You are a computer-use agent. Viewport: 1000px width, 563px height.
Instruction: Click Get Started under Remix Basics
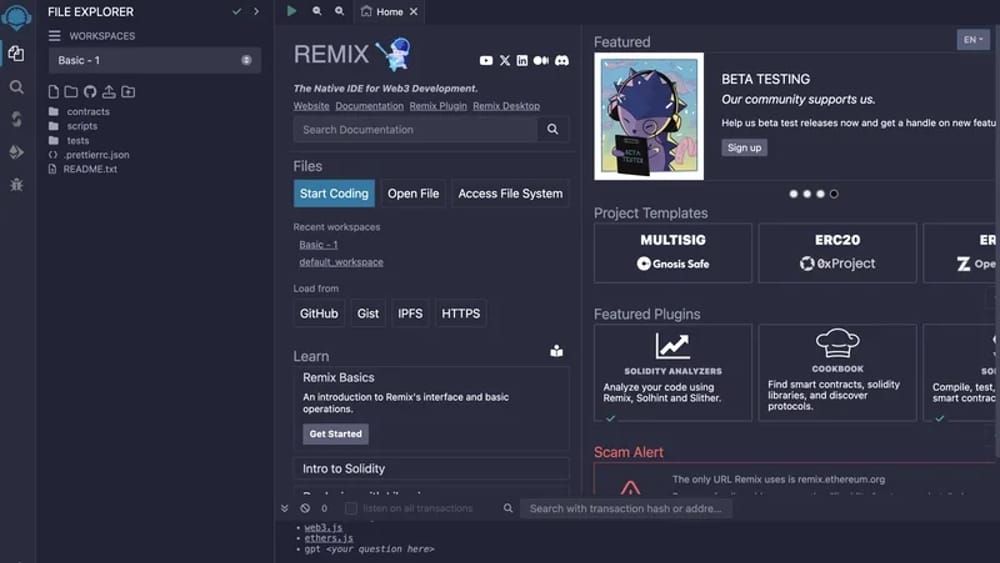click(x=335, y=434)
